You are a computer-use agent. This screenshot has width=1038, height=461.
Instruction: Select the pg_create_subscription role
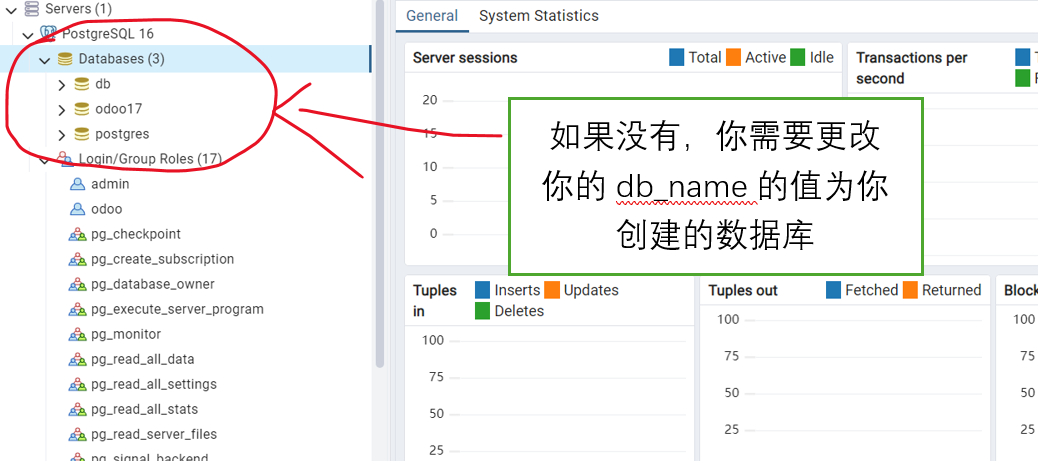[x=163, y=260]
